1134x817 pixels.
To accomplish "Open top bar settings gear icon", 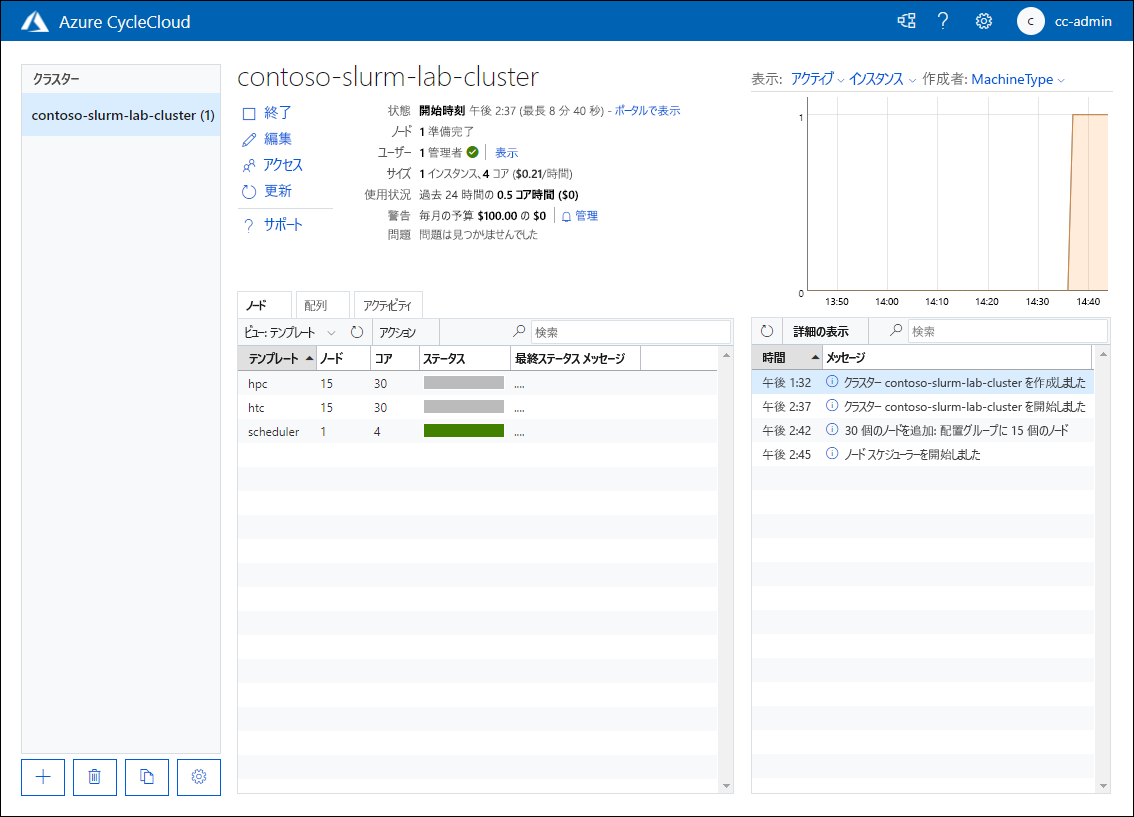I will click(983, 20).
